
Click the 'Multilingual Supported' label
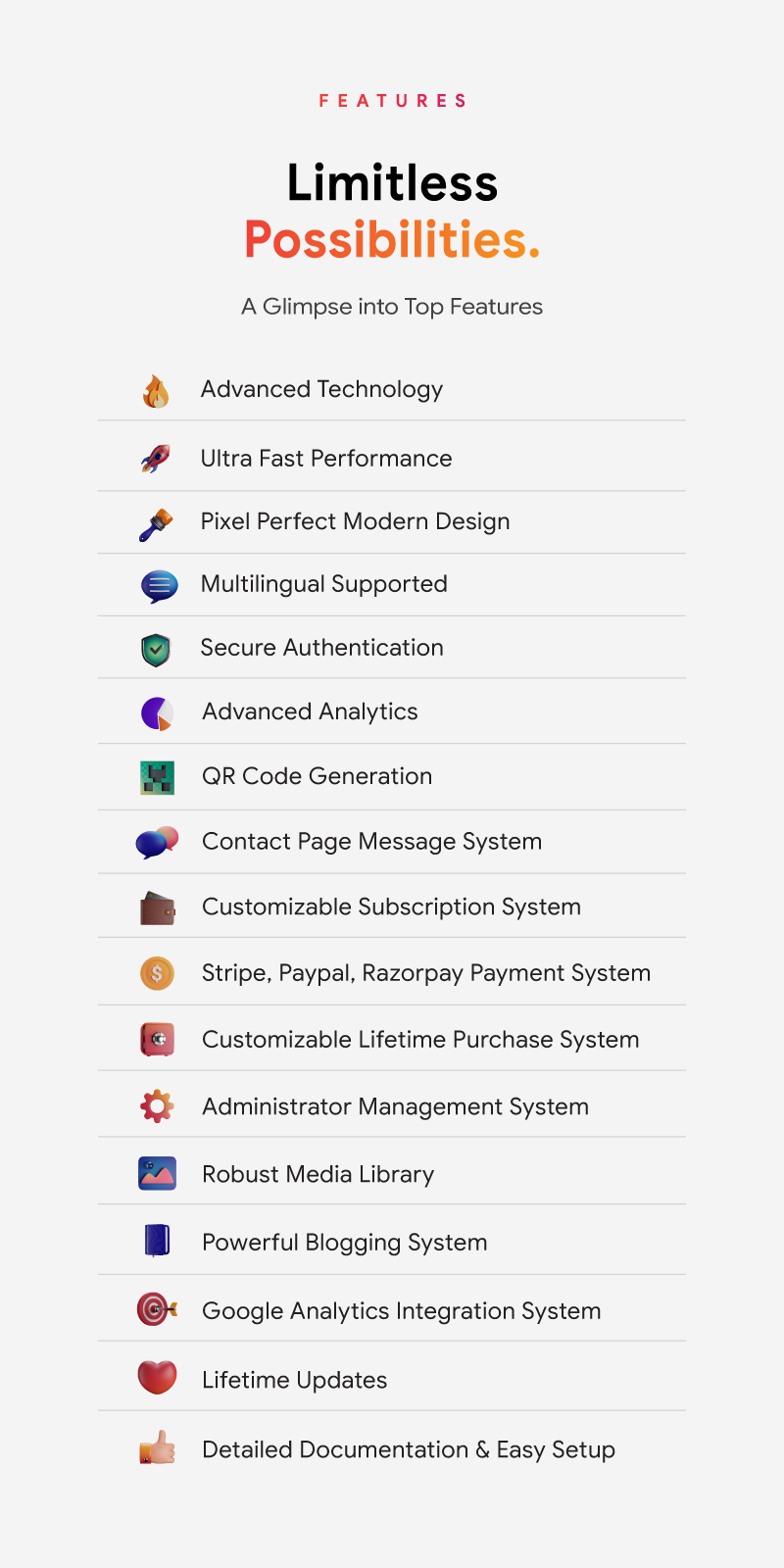[323, 585]
